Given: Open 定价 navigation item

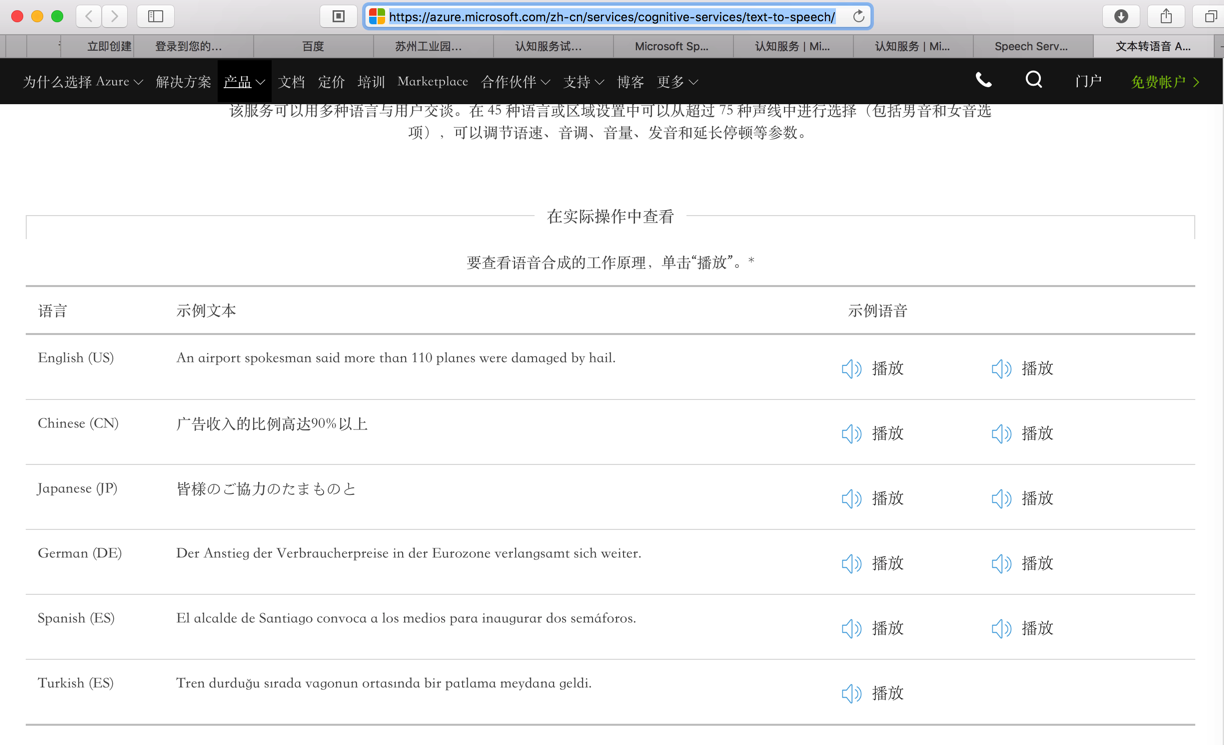Looking at the screenshot, I should pyautogui.click(x=331, y=82).
